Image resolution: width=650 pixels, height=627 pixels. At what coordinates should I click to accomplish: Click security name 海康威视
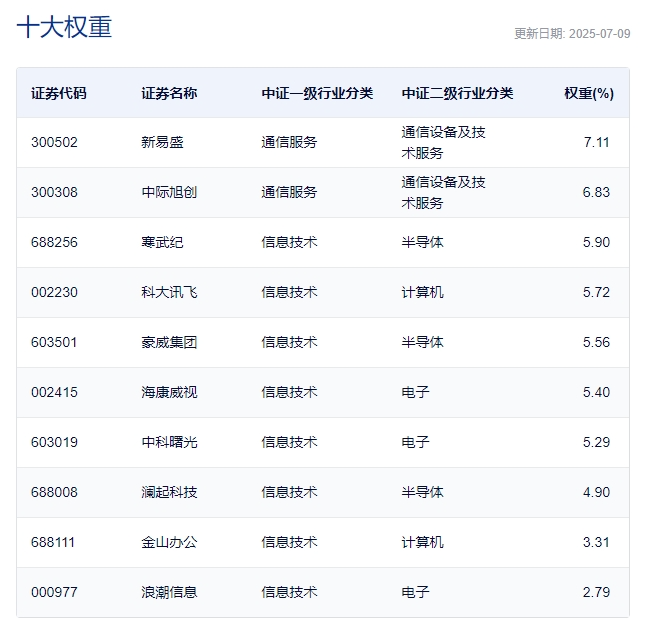point(169,392)
